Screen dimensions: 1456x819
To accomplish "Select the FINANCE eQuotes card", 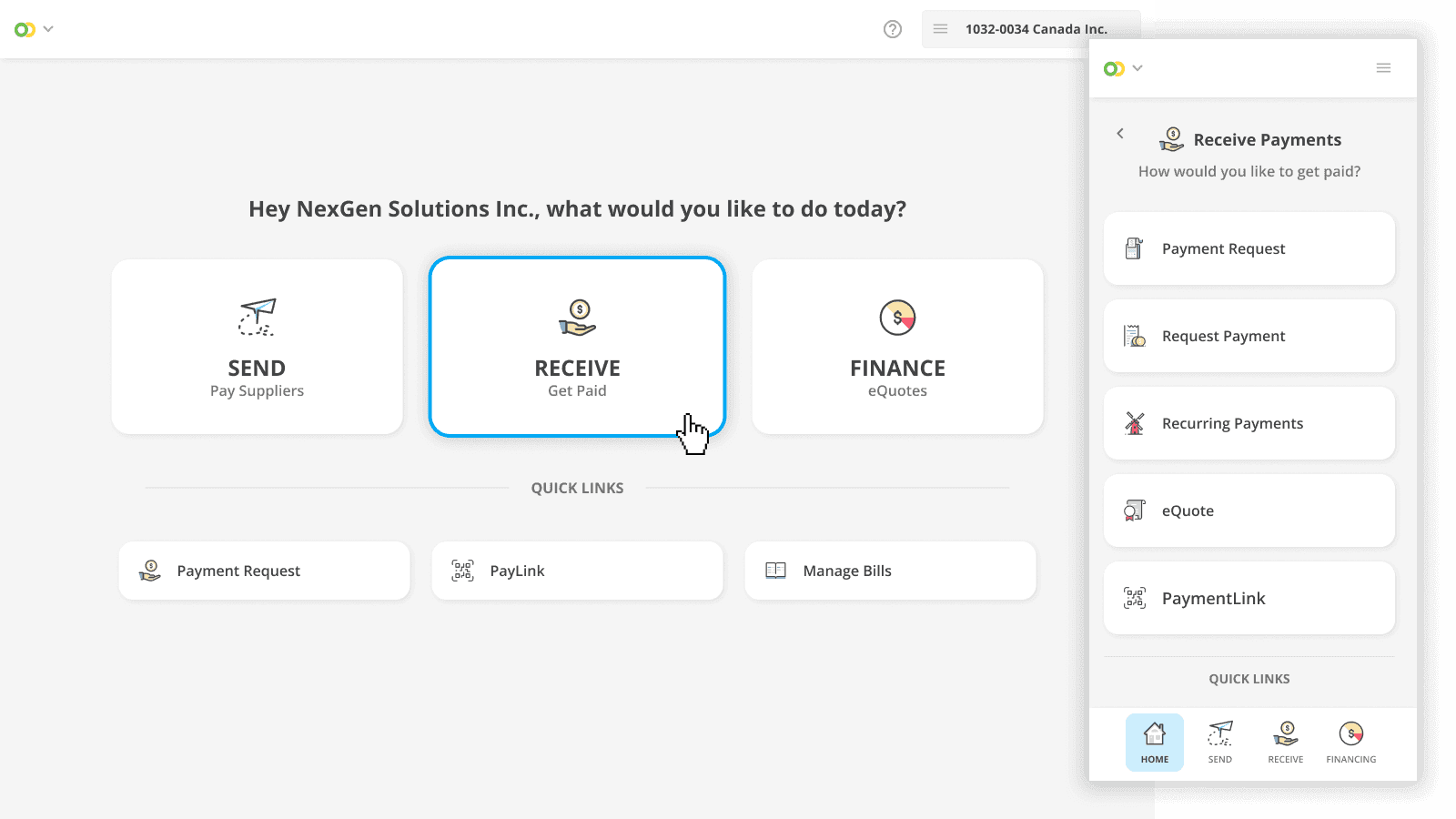I will pos(897,347).
